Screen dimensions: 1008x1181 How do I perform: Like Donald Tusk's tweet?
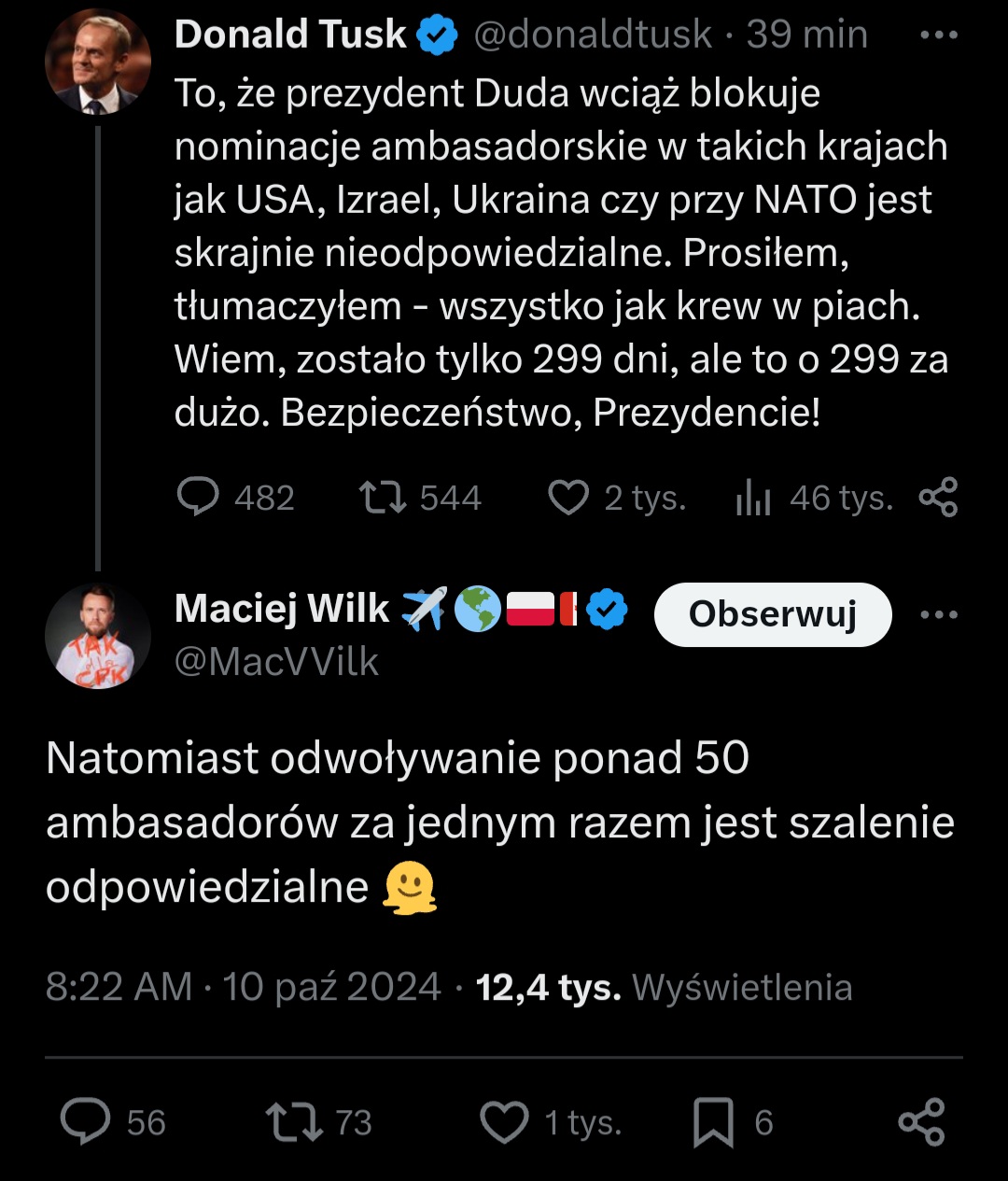(x=567, y=498)
